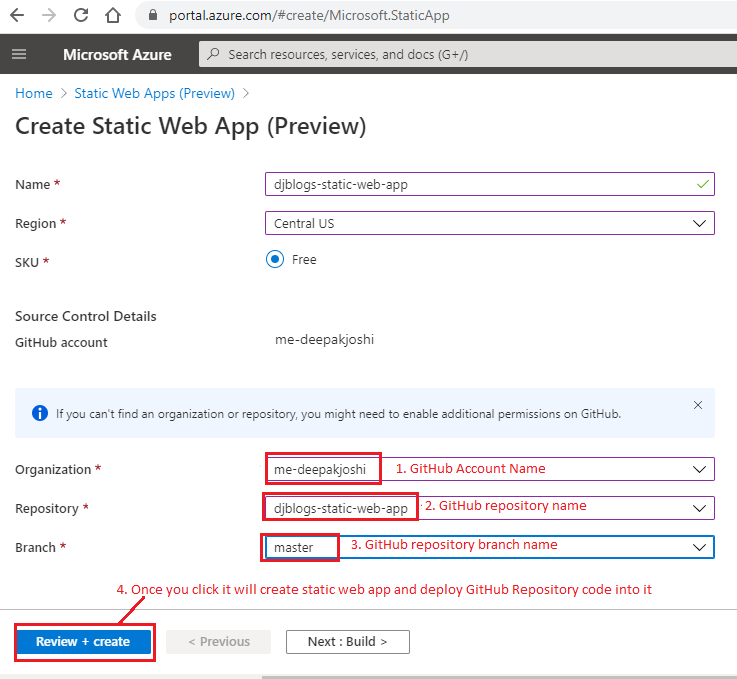Click the Organization field label
Viewport: 737px width, 679px height.
53,469
